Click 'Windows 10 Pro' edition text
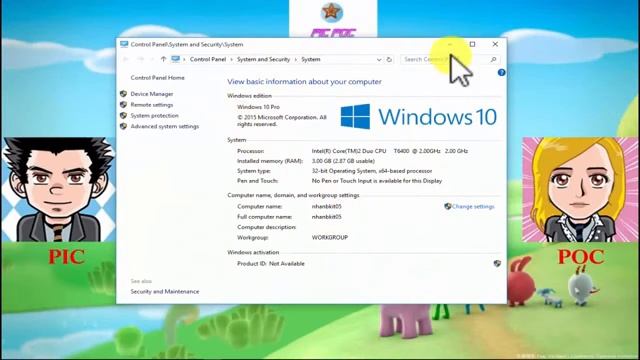 click(258, 107)
